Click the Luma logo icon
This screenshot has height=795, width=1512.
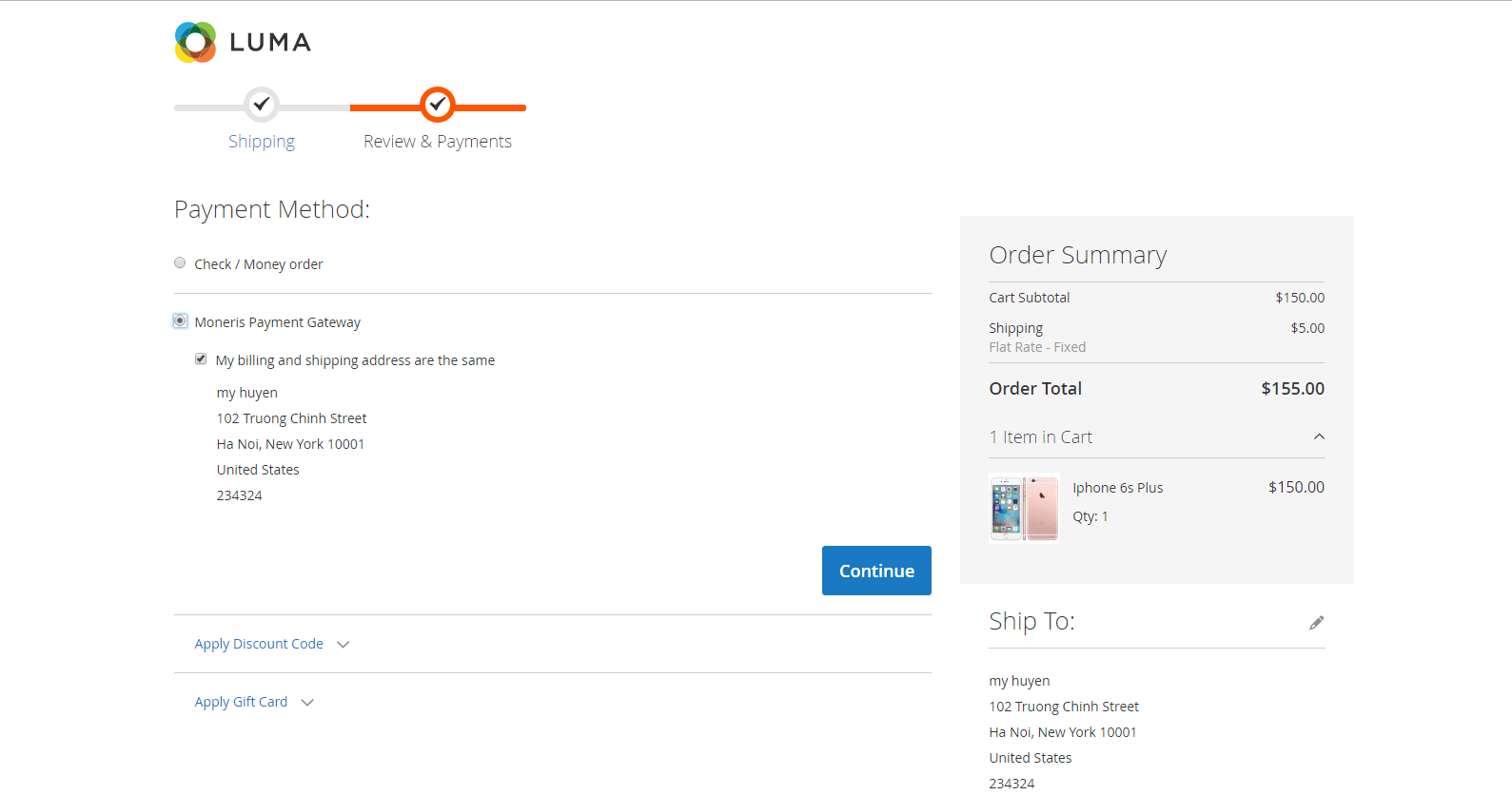(195, 42)
